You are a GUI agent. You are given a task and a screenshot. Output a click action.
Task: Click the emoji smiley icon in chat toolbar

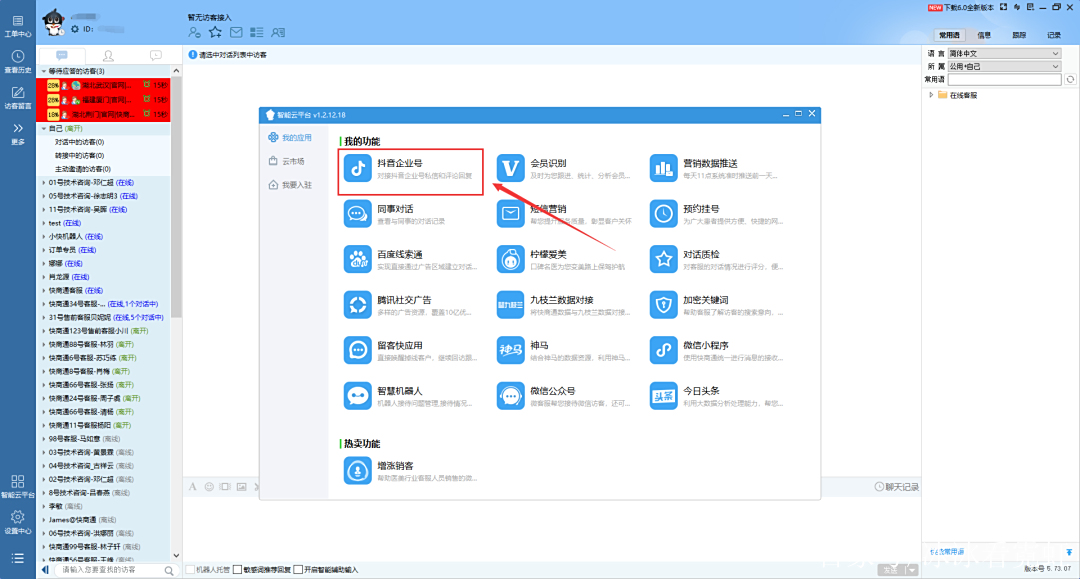point(209,487)
